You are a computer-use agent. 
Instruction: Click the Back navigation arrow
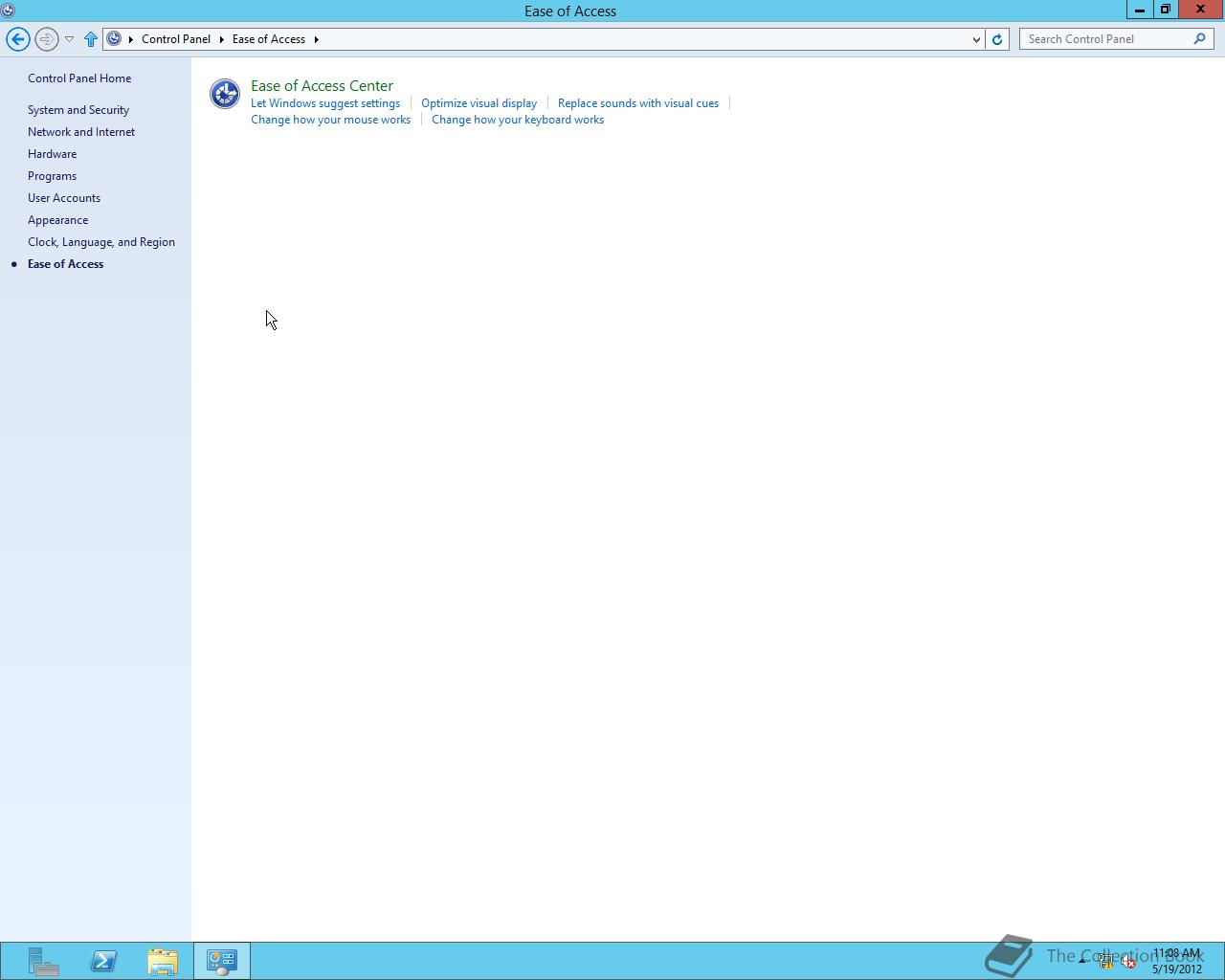tap(18, 39)
